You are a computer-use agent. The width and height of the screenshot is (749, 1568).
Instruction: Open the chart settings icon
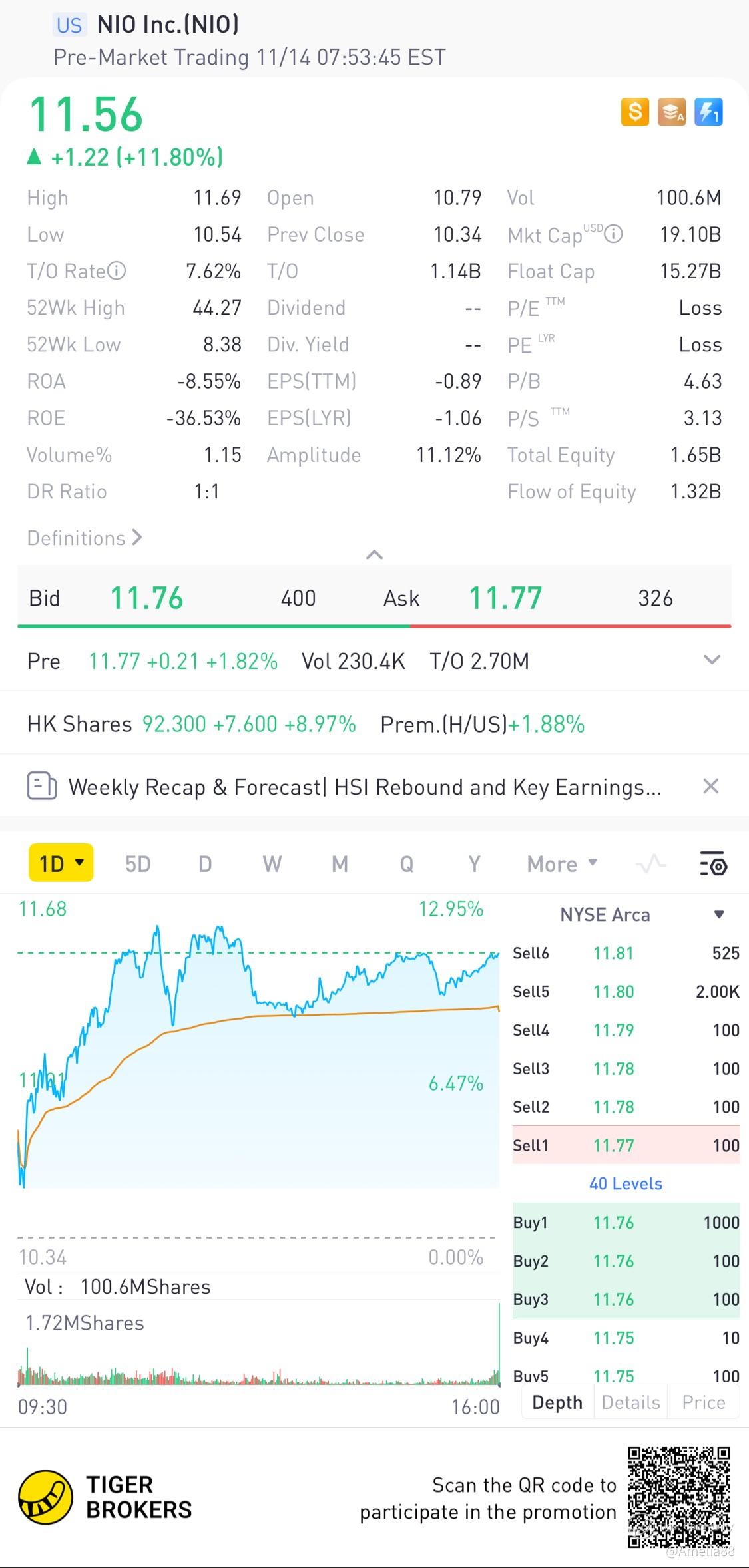tap(713, 864)
